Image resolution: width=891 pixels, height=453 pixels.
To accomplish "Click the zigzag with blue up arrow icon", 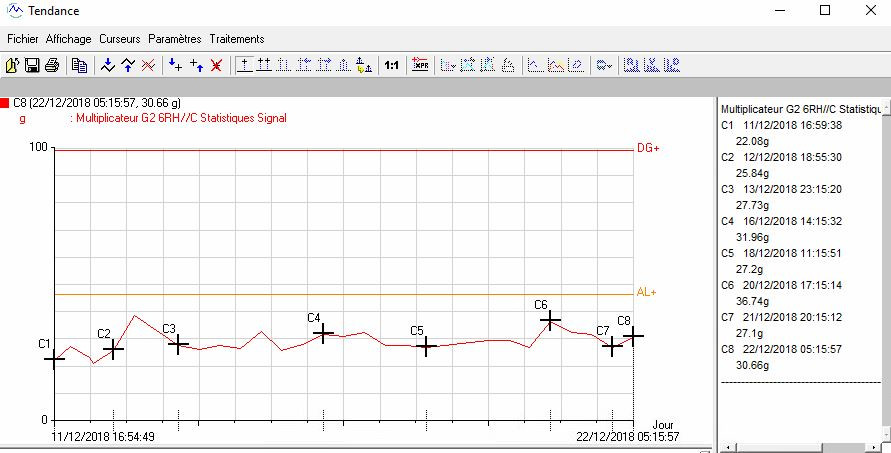I will [128, 65].
